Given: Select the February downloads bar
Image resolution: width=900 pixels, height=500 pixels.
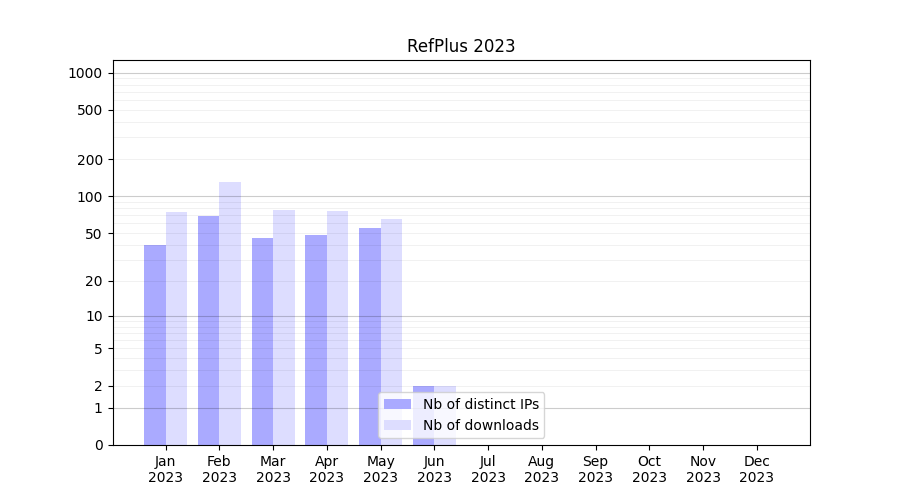Looking at the screenshot, I should tap(230, 313).
